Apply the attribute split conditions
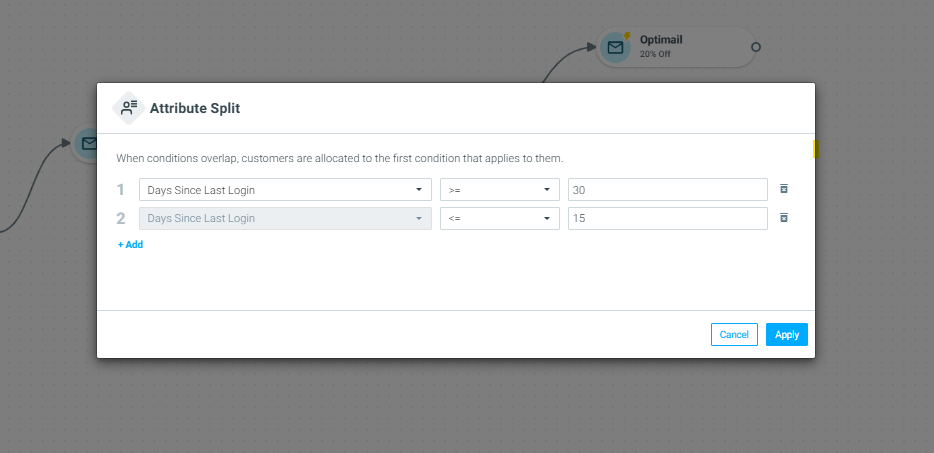Screen dimensions: 934x453 tap(787, 334)
